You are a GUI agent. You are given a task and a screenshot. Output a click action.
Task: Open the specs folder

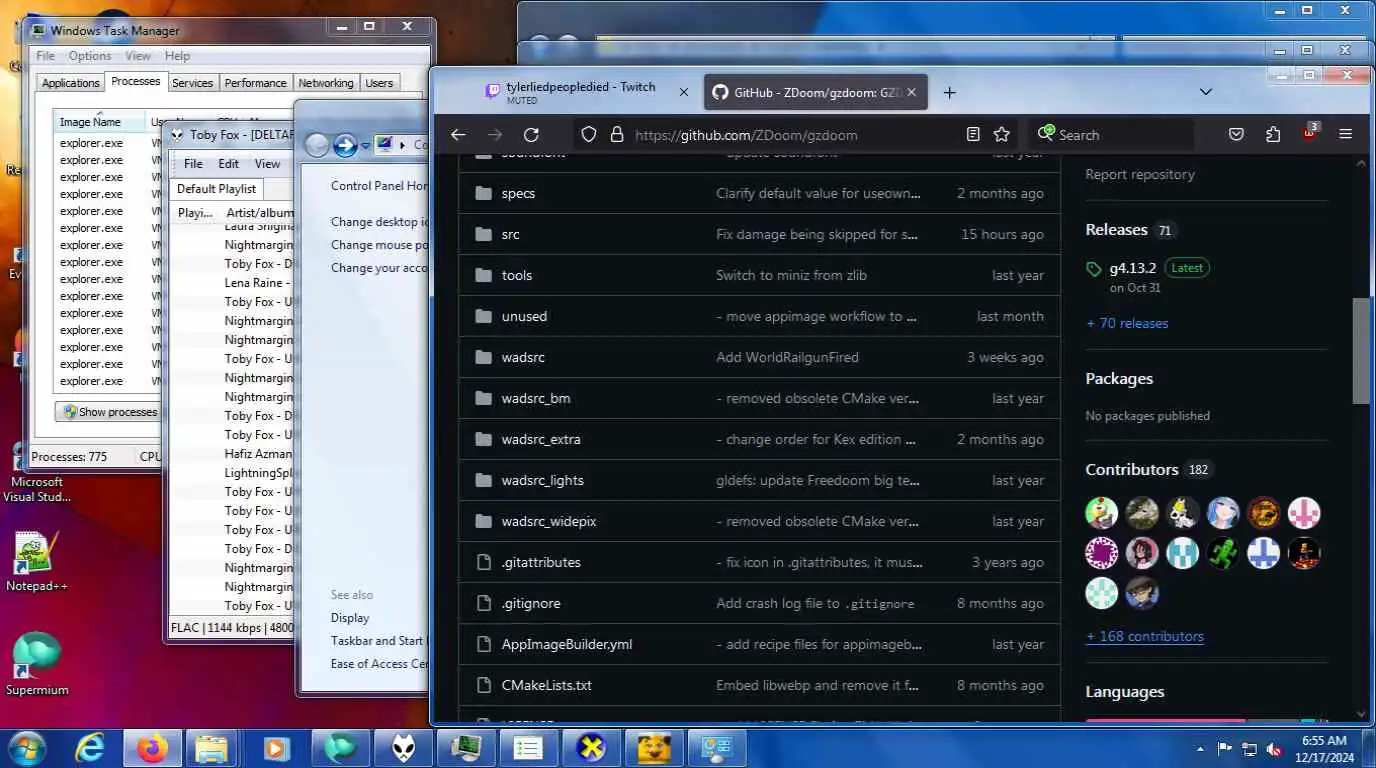(518, 193)
